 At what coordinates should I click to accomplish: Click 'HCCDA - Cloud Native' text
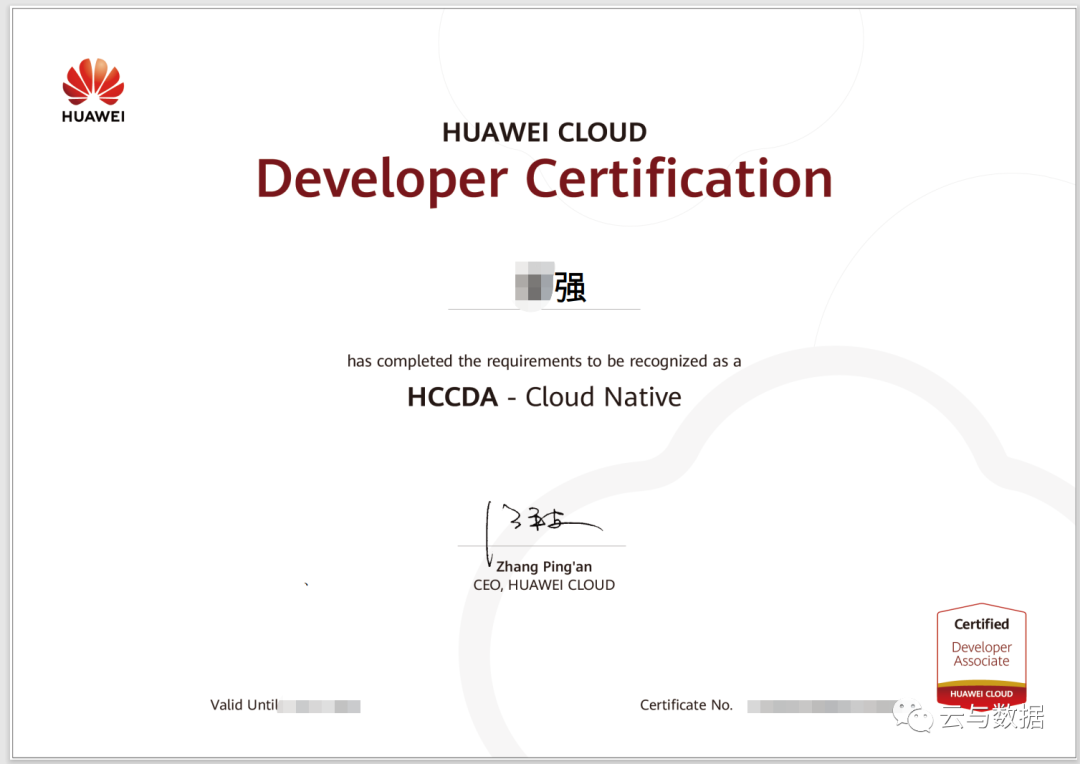tap(544, 398)
